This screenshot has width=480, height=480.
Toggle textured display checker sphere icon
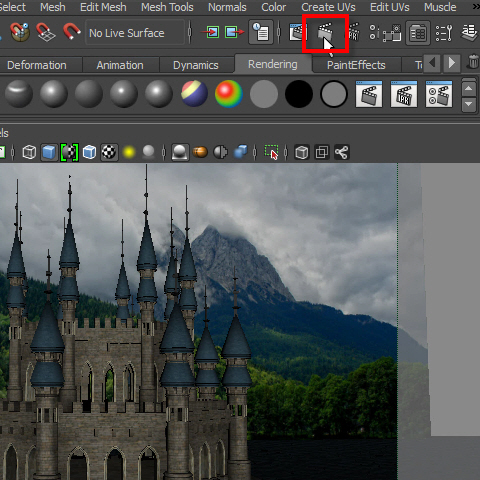coord(109,152)
